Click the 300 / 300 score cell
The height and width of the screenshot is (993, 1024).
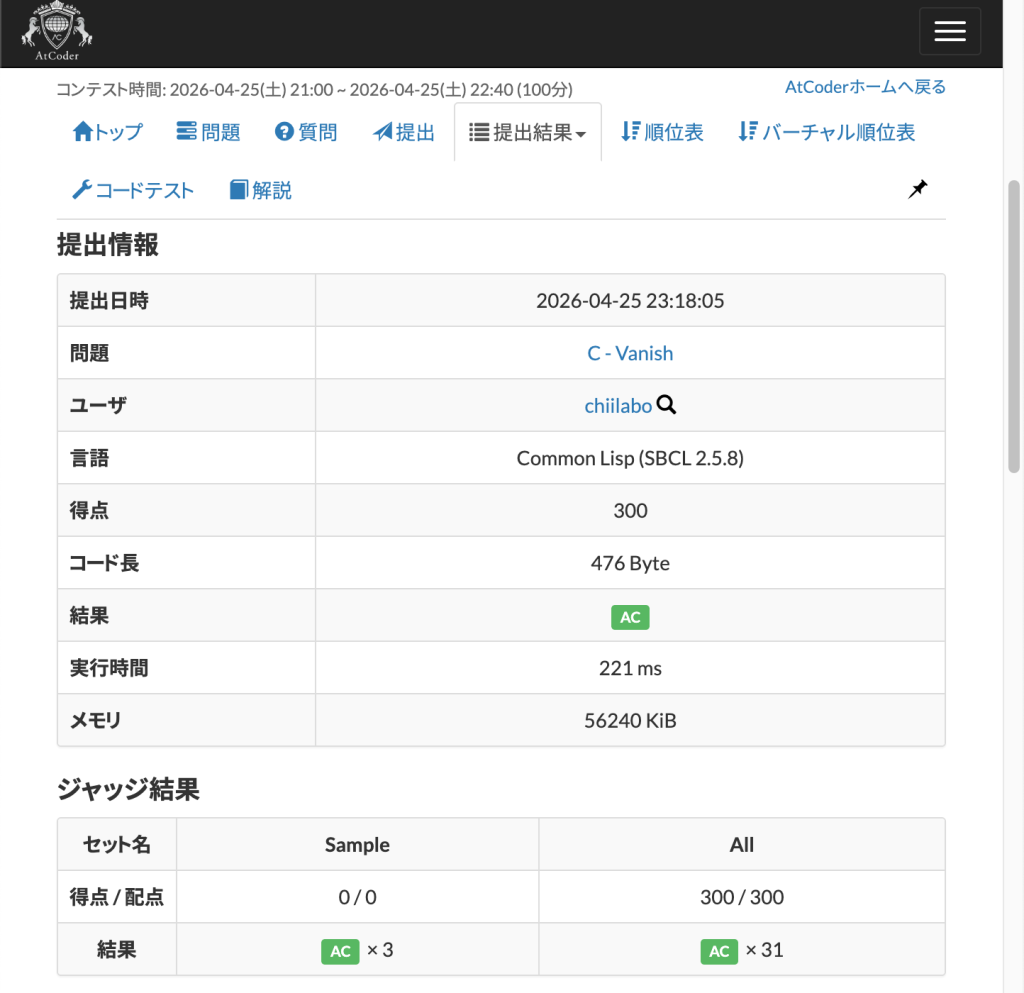741,897
